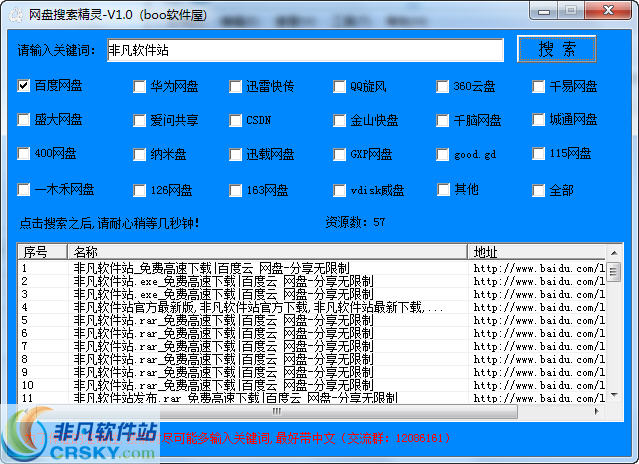
Task: Enable the 华为网盘 checkbox
Action: pos(139,86)
